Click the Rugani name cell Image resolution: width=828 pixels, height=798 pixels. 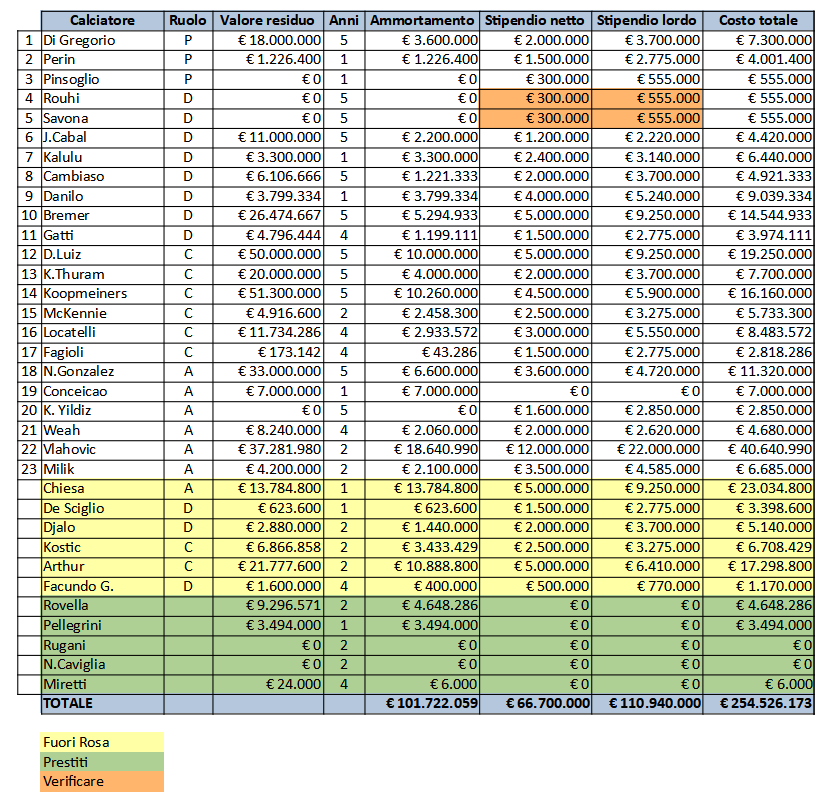tap(102, 645)
